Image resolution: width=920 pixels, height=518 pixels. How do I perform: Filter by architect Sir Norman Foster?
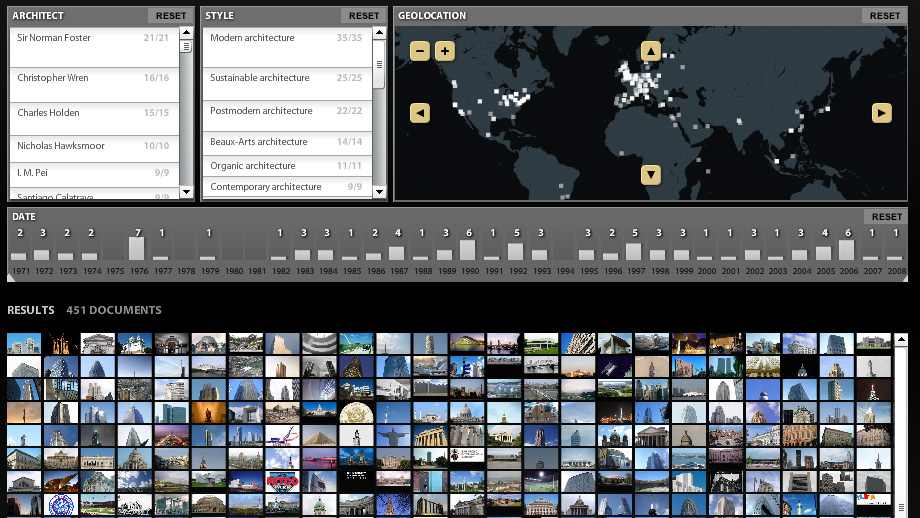pos(54,38)
